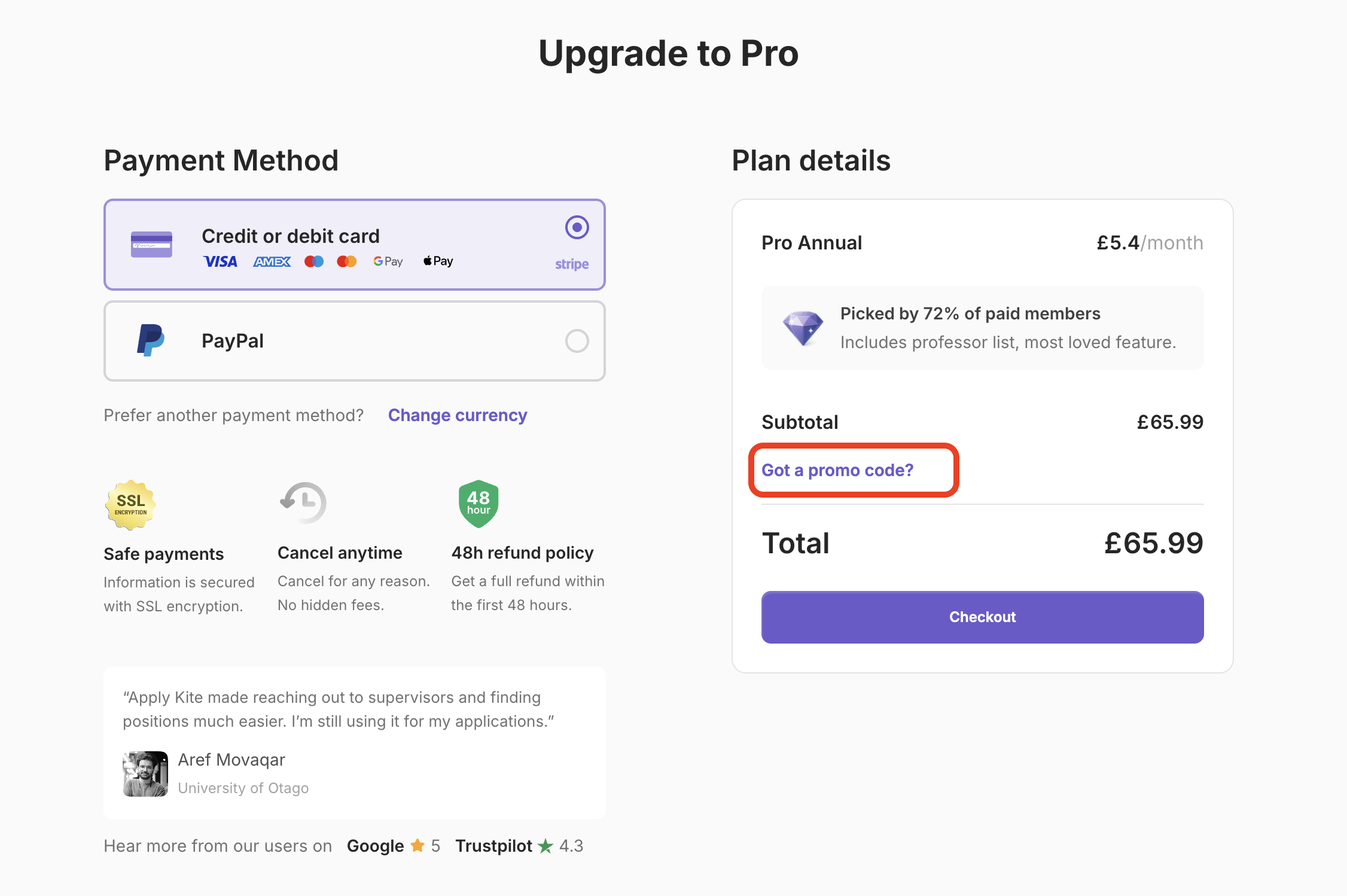Click the VISA logo
This screenshot has width=1347, height=896.
(x=220, y=261)
